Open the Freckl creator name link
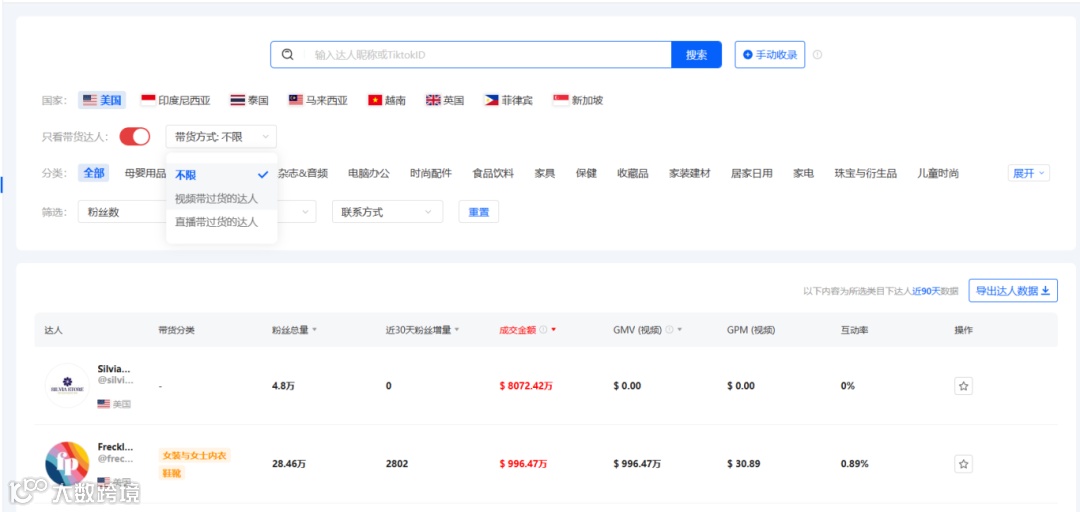 116,447
